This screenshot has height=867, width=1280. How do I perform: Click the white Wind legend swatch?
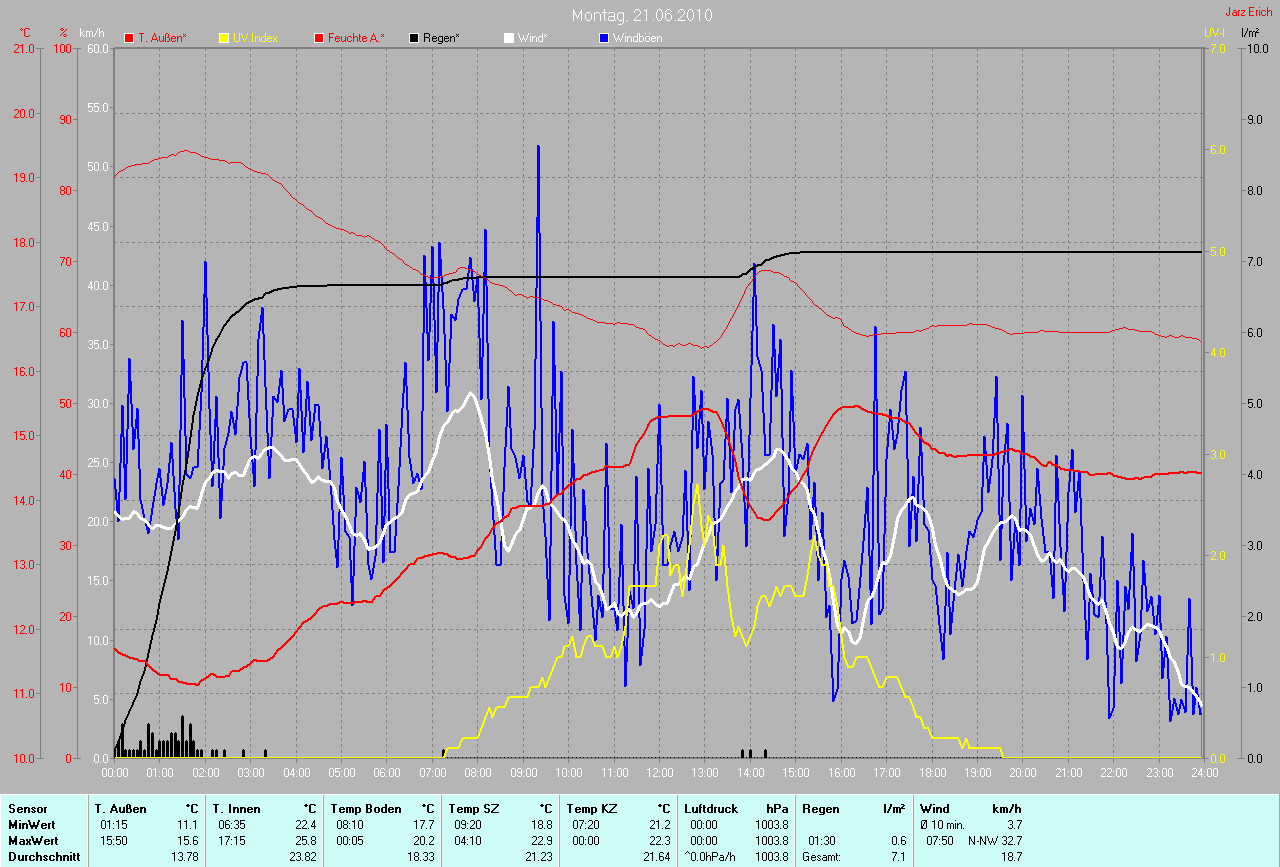(508, 38)
